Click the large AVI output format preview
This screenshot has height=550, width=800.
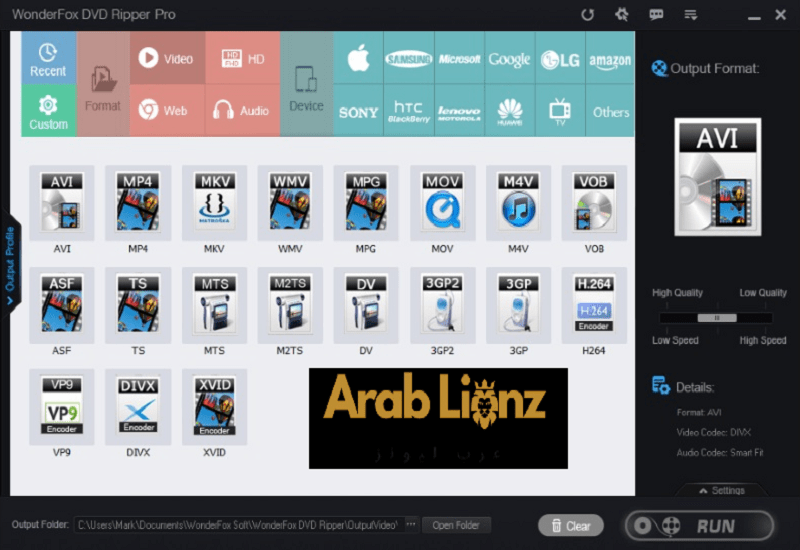(x=718, y=177)
